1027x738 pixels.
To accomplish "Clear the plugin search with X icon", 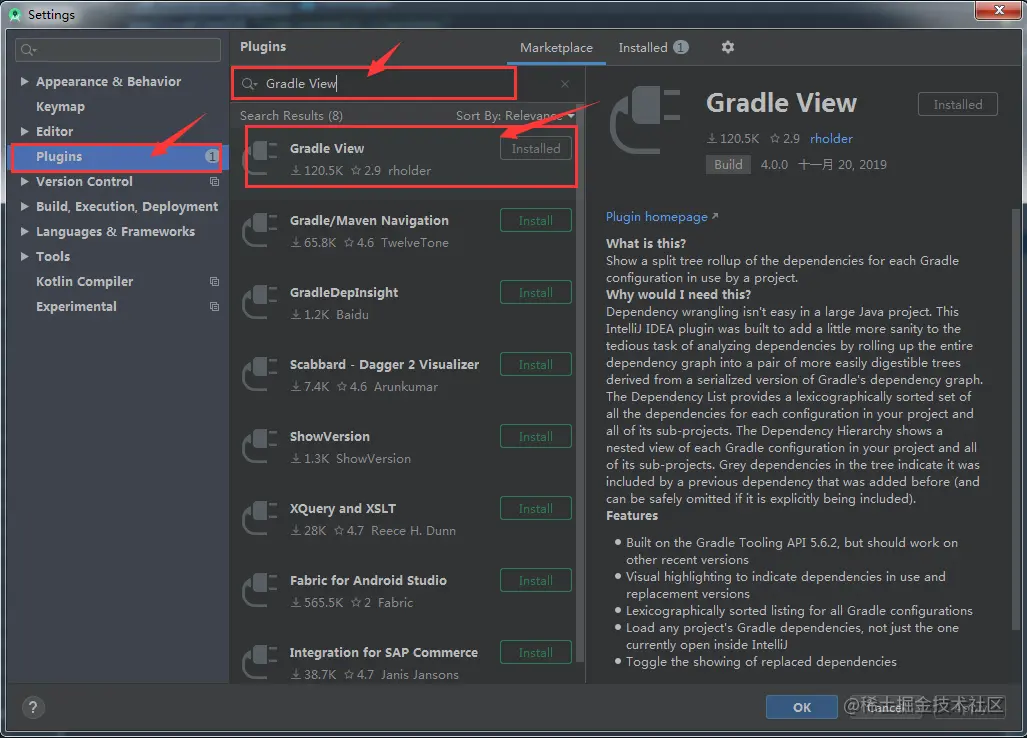I will click(565, 84).
